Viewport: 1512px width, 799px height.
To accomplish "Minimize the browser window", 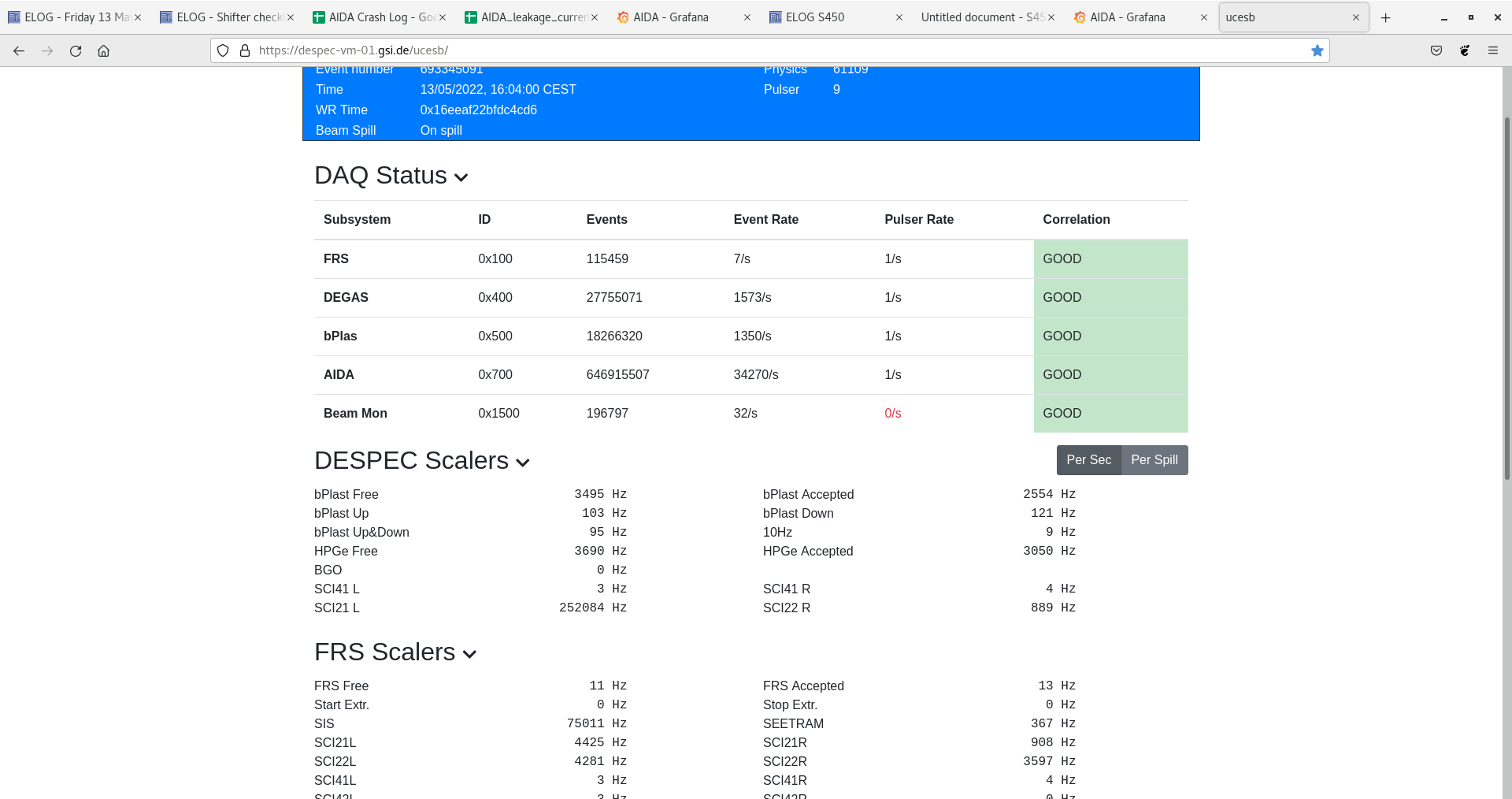I will [x=1444, y=17].
